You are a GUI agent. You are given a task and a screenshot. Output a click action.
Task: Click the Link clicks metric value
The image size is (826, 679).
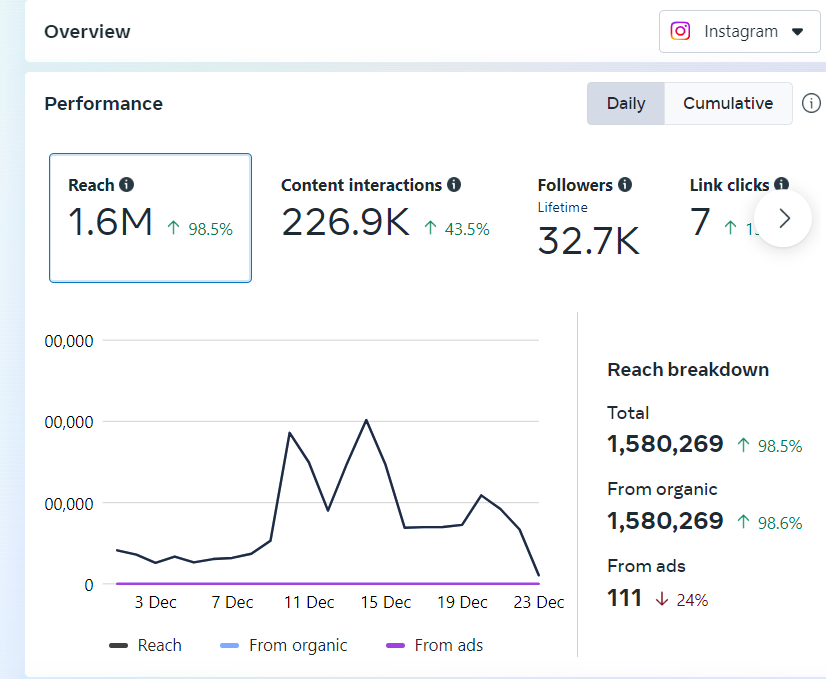coord(700,221)
